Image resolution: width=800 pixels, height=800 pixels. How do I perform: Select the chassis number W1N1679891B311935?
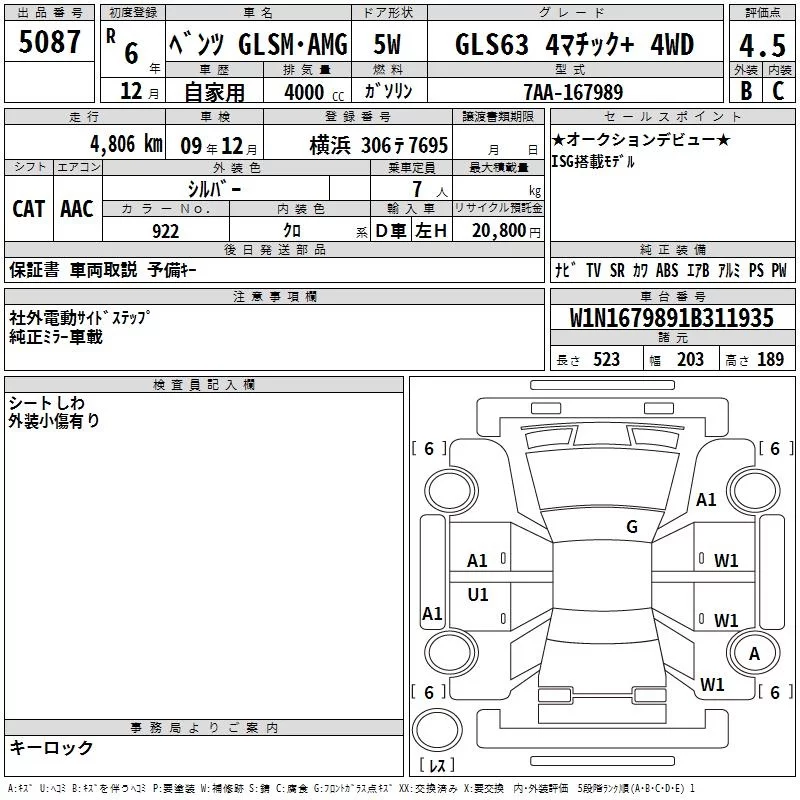click(672, 317)
